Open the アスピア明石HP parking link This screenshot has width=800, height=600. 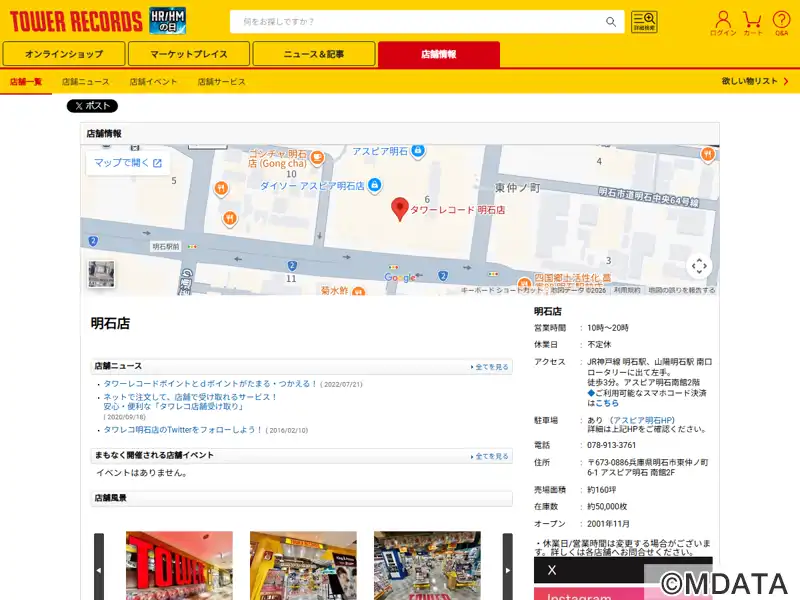click(x=642, y=420)
